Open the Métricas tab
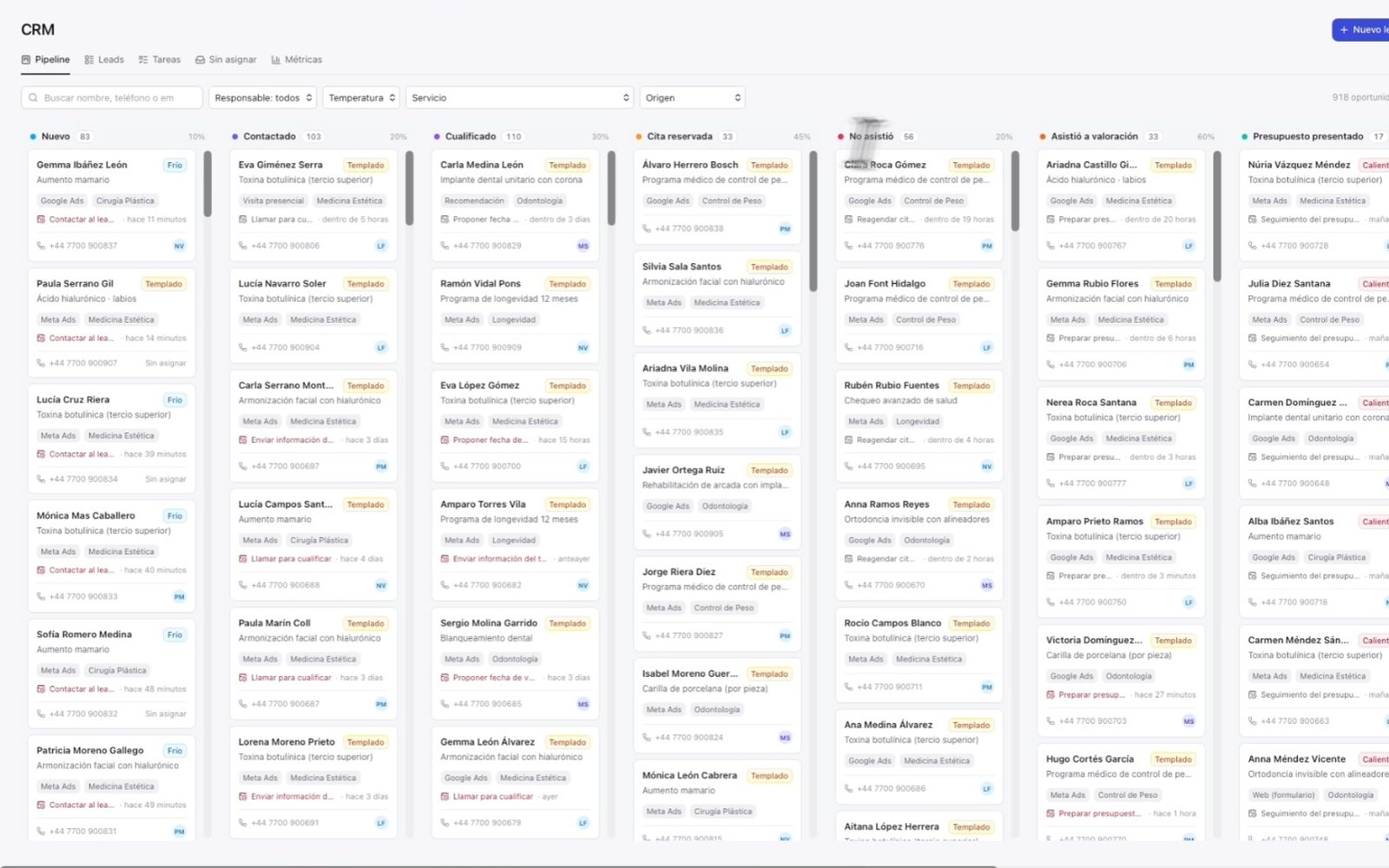Screen dimensions: 1389x868 click(x=296, y=60)
